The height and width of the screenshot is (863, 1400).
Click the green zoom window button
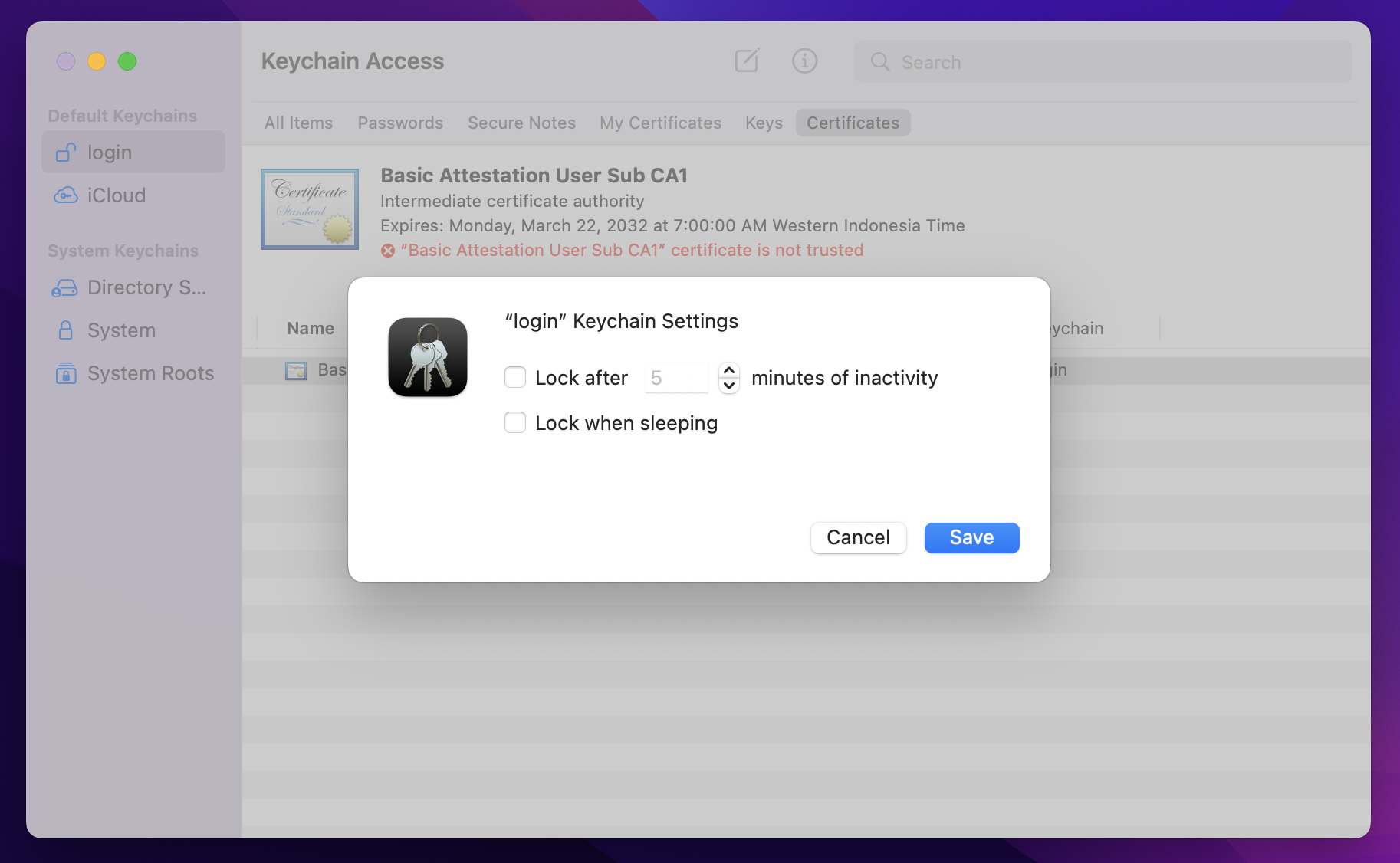[127, 61]
